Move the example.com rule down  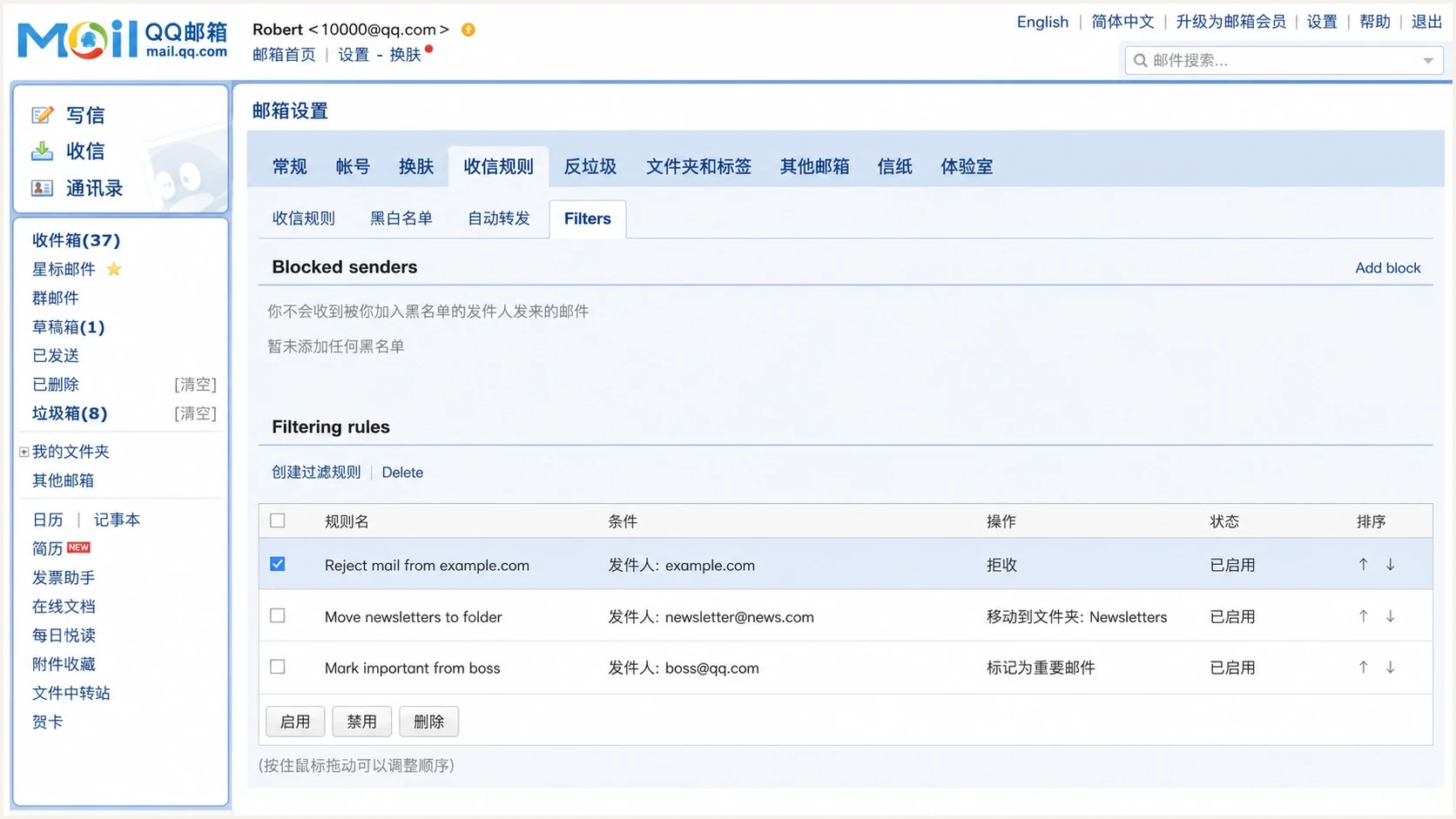pyautogui.click(x=1391, y=564)
